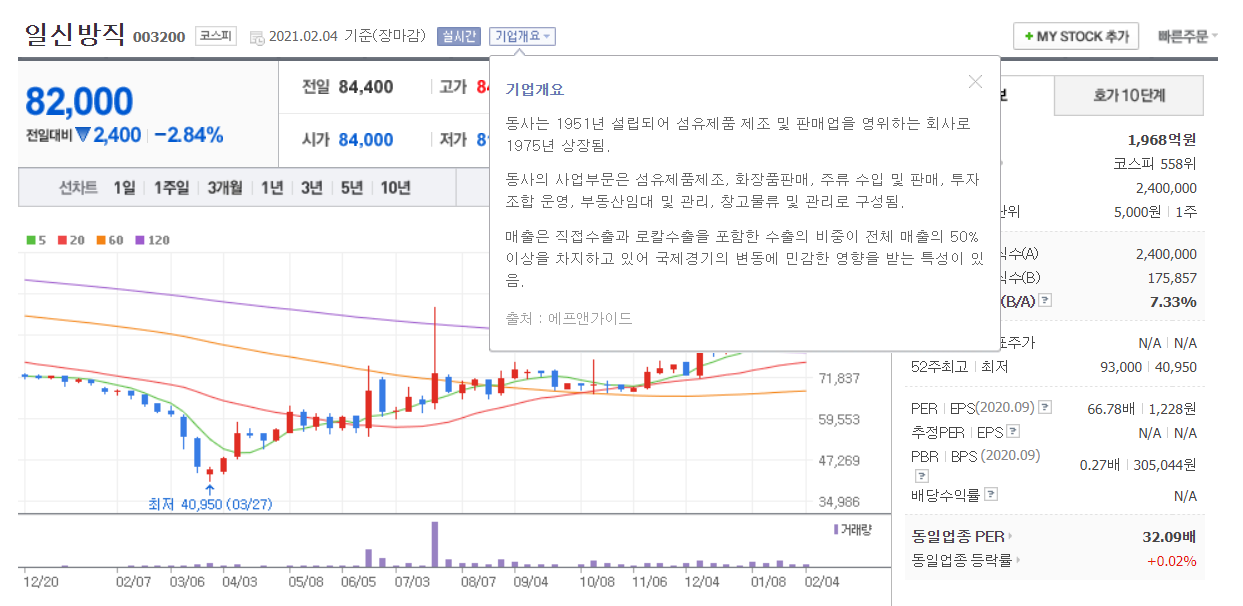Click the 실시간 badge
Image resolution: width=1243 pixels, height=606 pixels.
pos(459,36)
